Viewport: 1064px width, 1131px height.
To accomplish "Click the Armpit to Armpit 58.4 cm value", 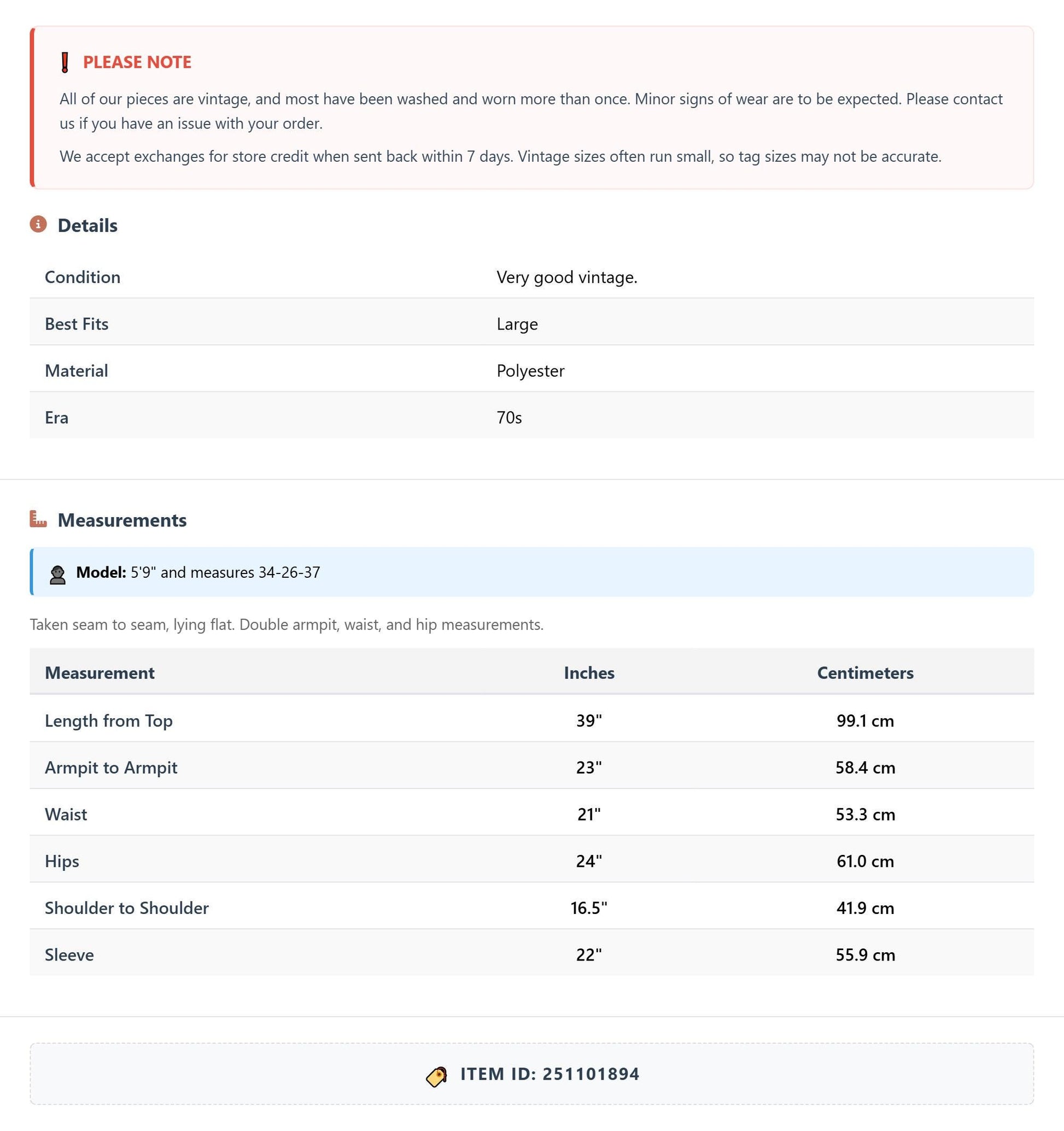I will tap(865, 767).
